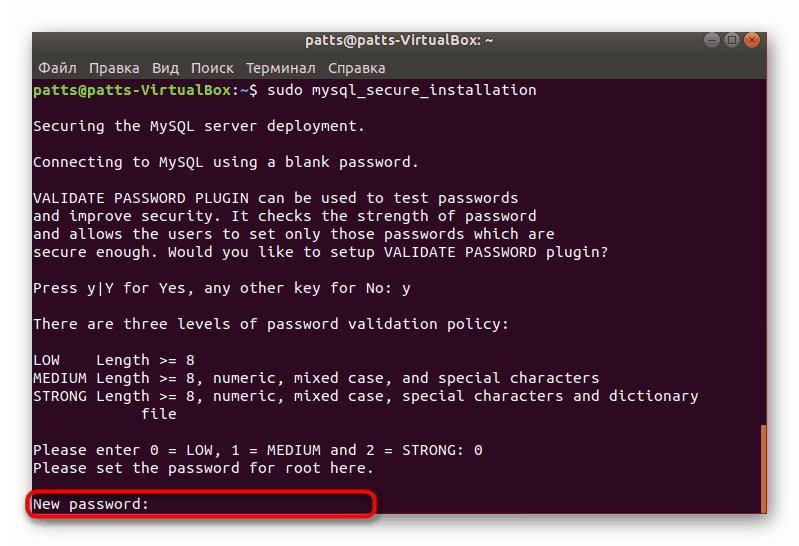799x546 pixels.
Task: Click the MEDIUM password policy line
Action: click(316, 379)
